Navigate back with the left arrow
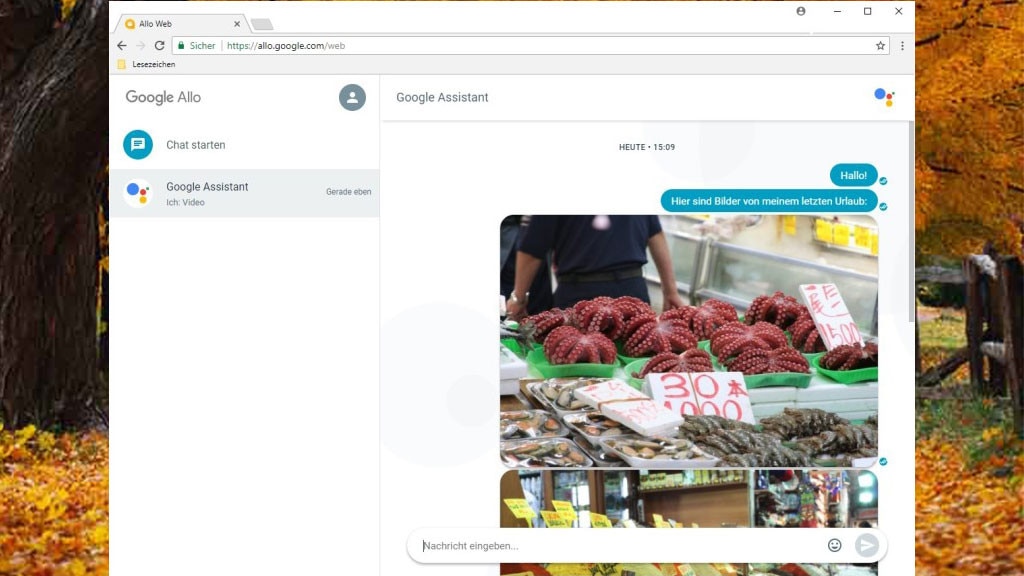This screenshot has height=576, width=1024. 121,45
